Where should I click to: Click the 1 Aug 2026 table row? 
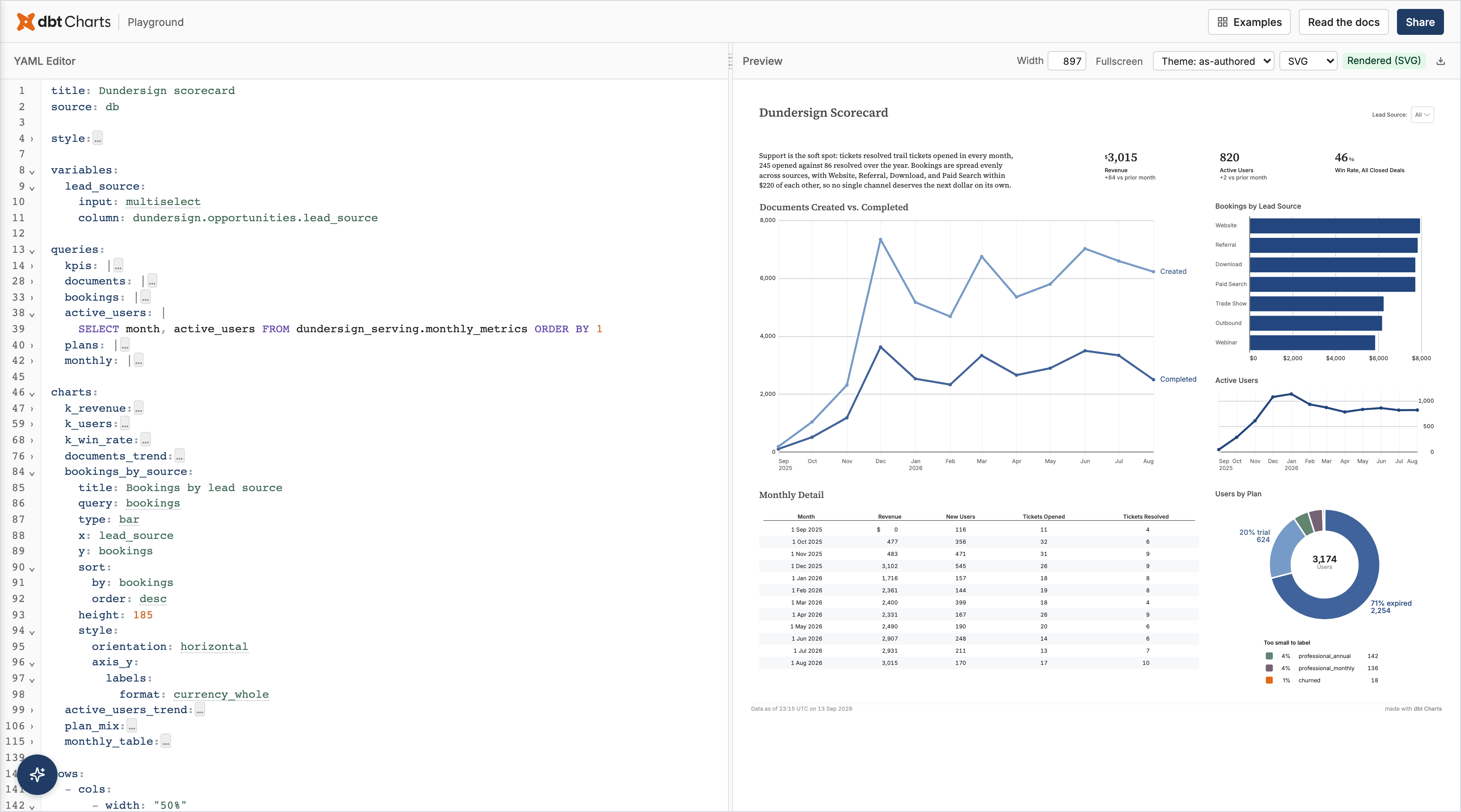(978, 663)
